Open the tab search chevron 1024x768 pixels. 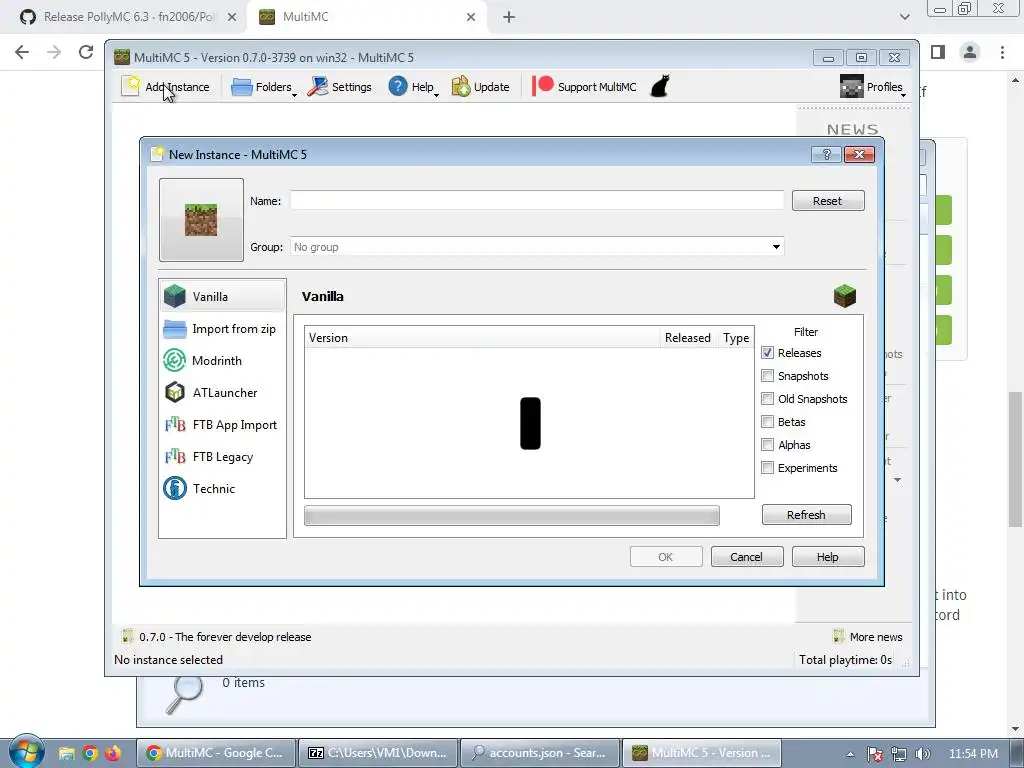904,17
